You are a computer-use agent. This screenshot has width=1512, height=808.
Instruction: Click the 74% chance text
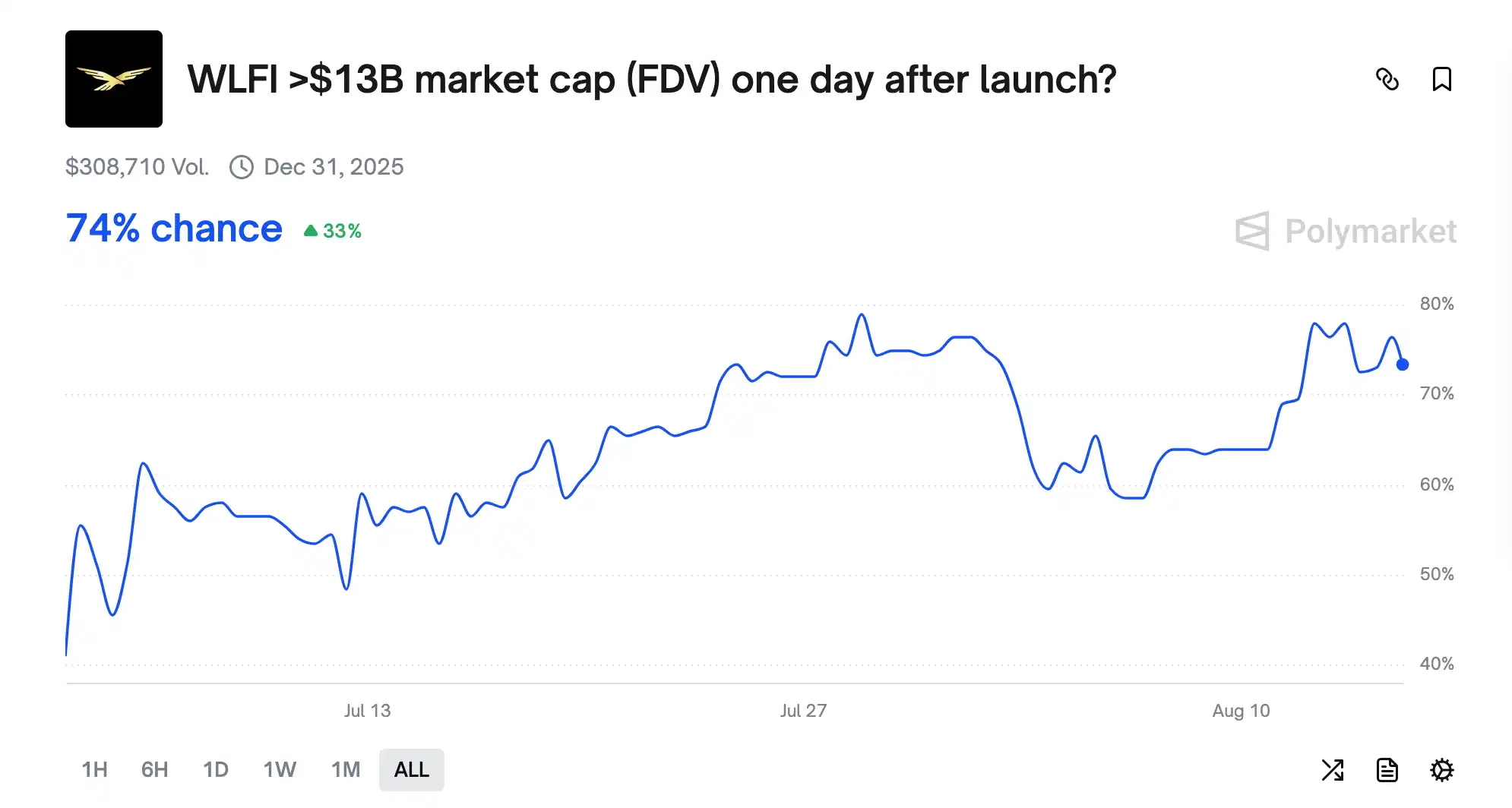[174, 229]
